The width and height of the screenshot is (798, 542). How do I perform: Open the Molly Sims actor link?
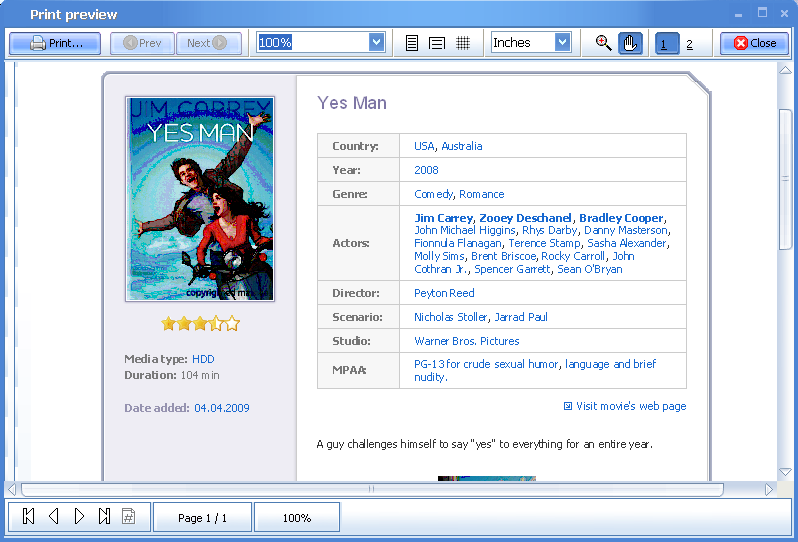pos(439,256)
